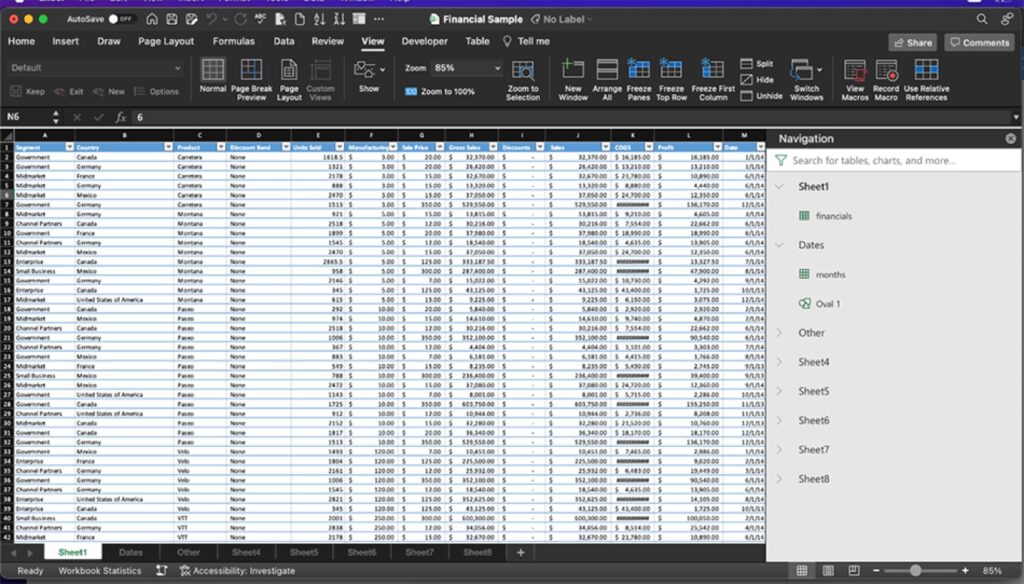Image resolution: width=1024 pixels, height=584 pixels.
Task: Click Freeze First Column icon
Action: pos(713,70)
